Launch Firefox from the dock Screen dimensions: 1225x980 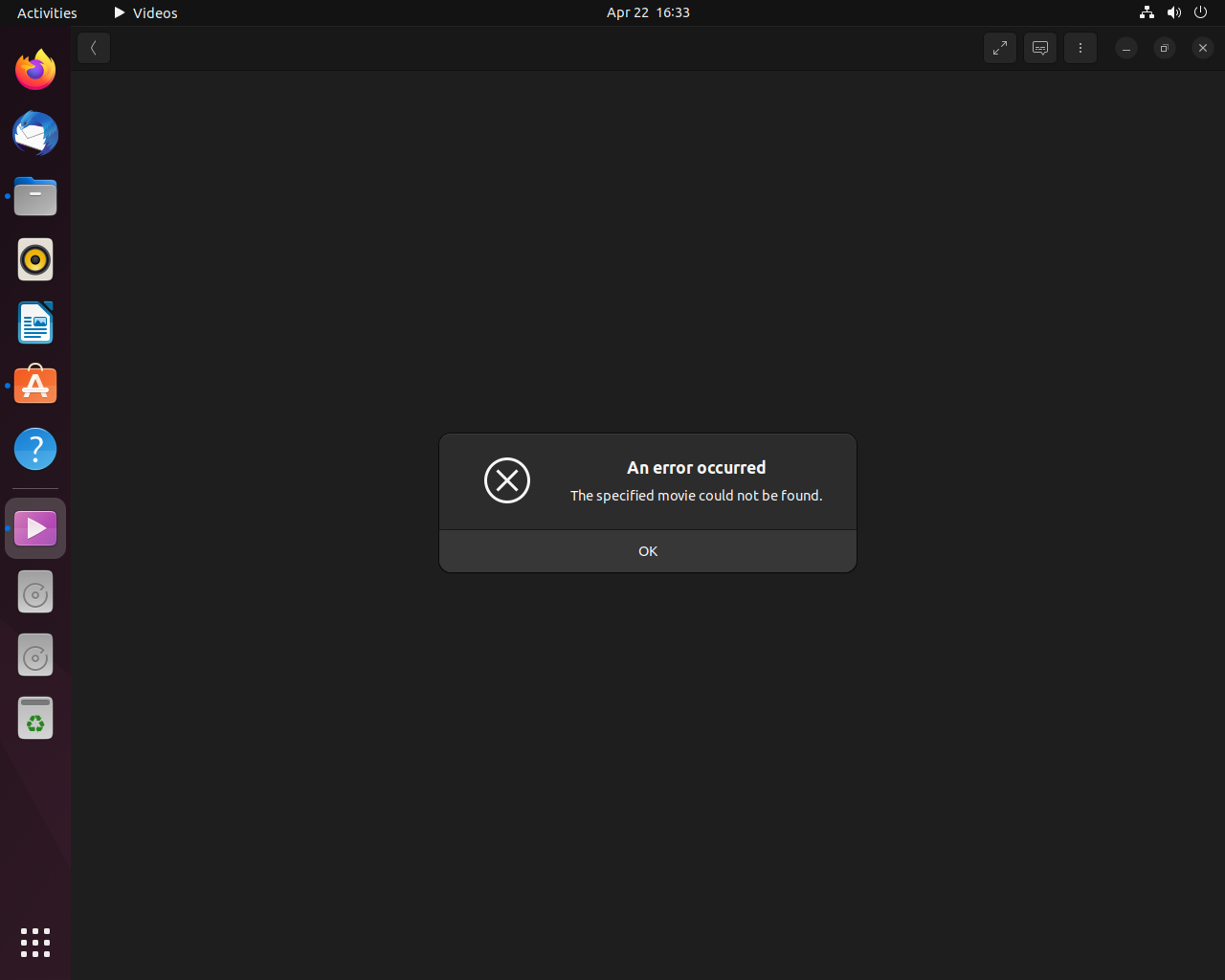[35, 70]
